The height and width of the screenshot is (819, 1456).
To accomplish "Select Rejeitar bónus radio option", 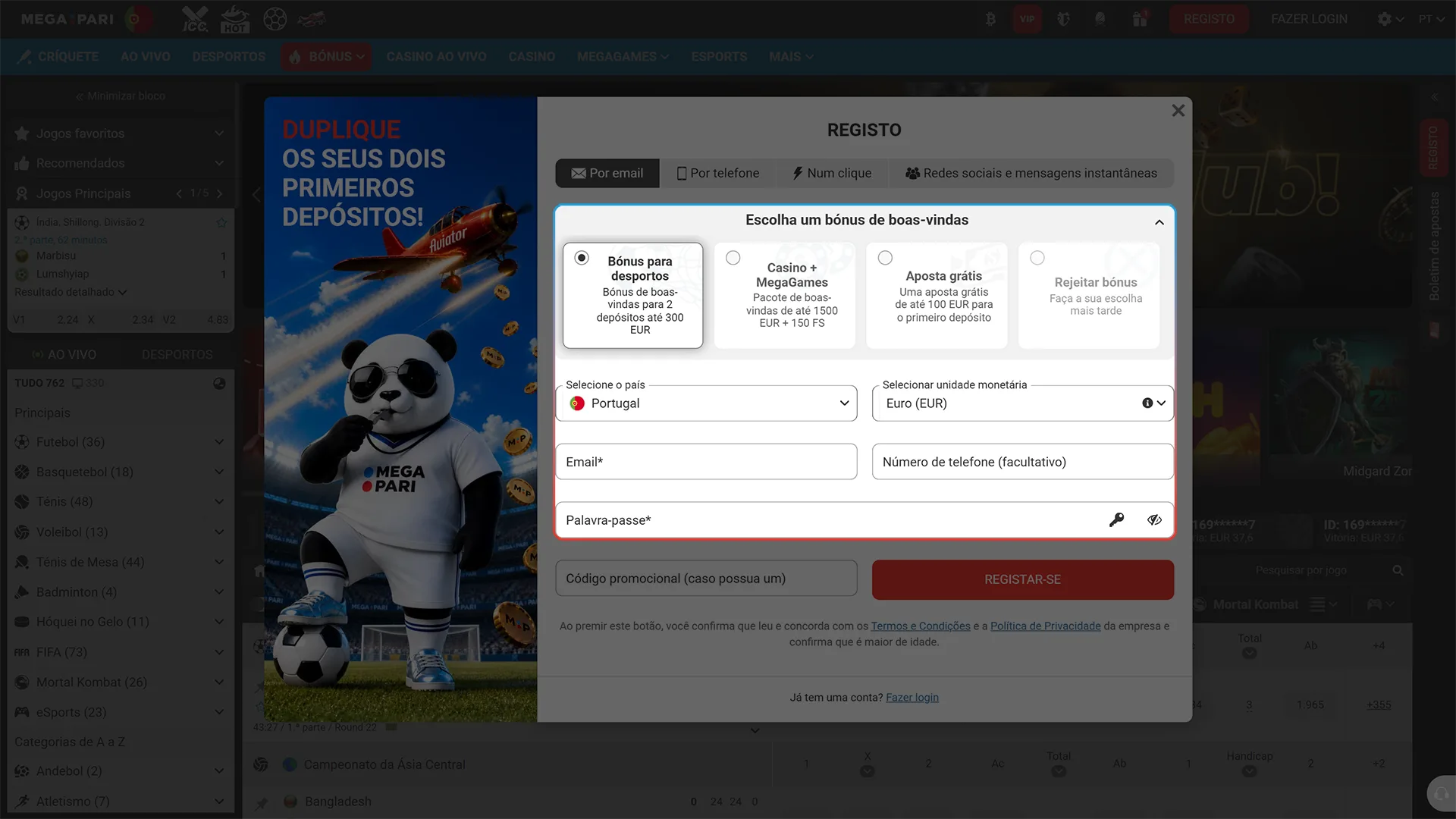I will point(1037,258).
